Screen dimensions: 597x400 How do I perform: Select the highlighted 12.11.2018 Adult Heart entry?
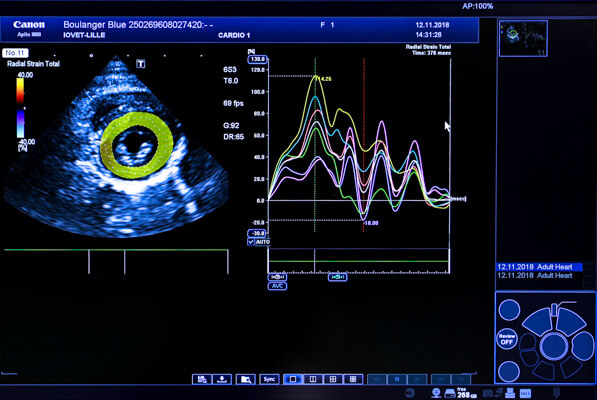(539, 267)
